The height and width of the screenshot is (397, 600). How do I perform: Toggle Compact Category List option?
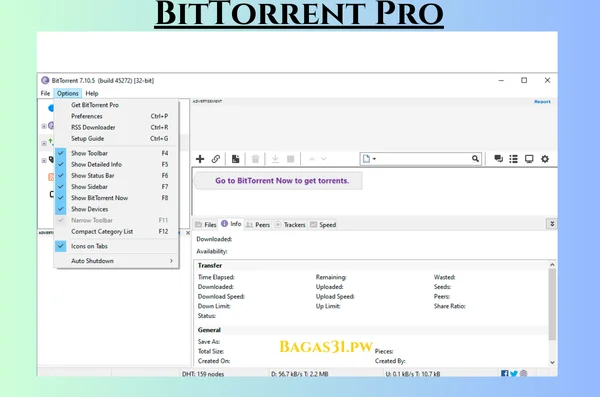coord(116,231)
